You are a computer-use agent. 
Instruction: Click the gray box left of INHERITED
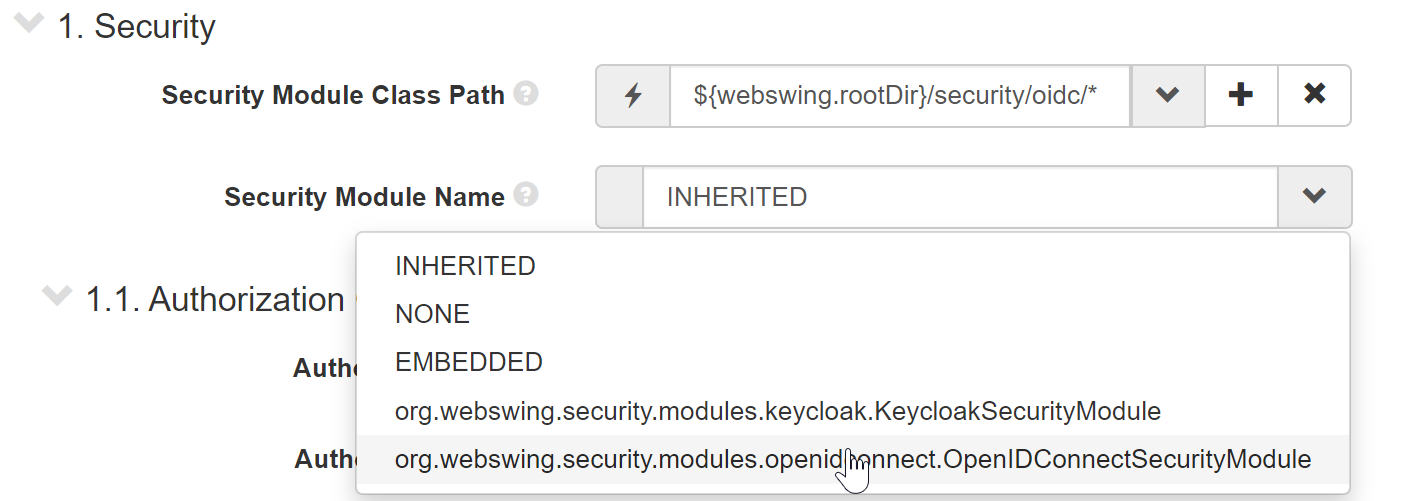(x=620, y=197)
